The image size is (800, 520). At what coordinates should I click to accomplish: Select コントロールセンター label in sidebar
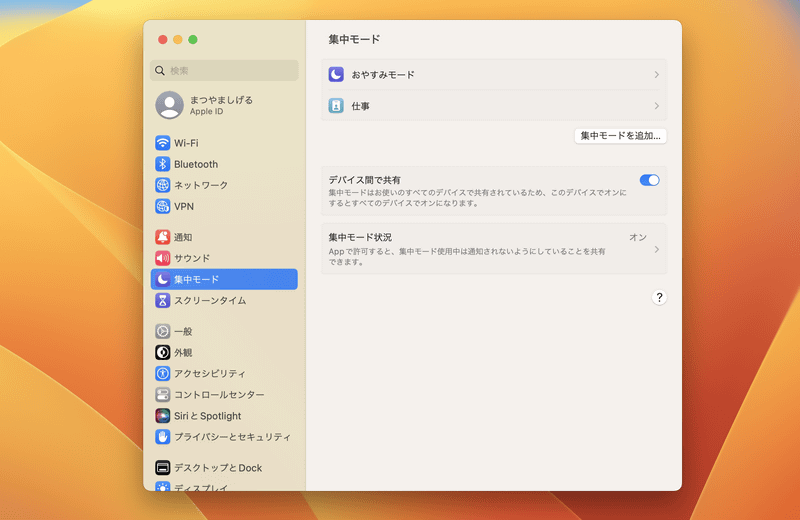(219, 394)
